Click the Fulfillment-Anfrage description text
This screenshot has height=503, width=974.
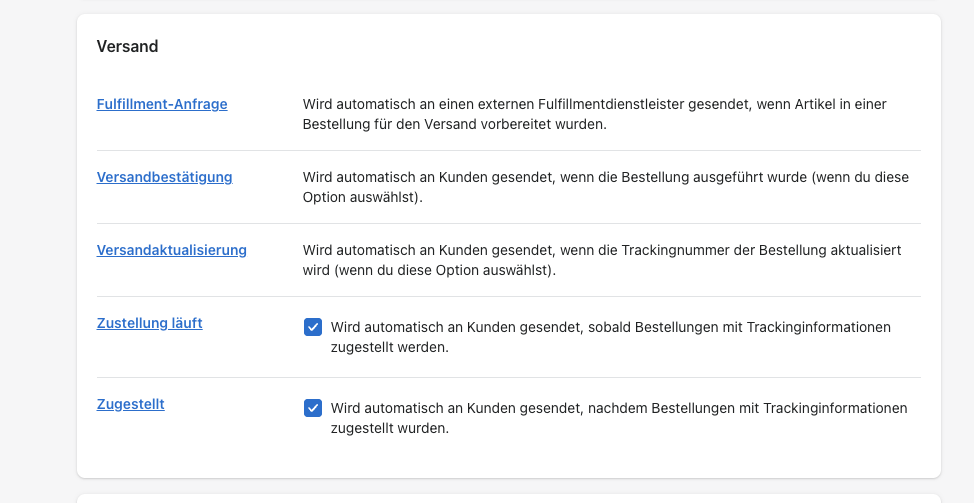(x=594, y=114)
